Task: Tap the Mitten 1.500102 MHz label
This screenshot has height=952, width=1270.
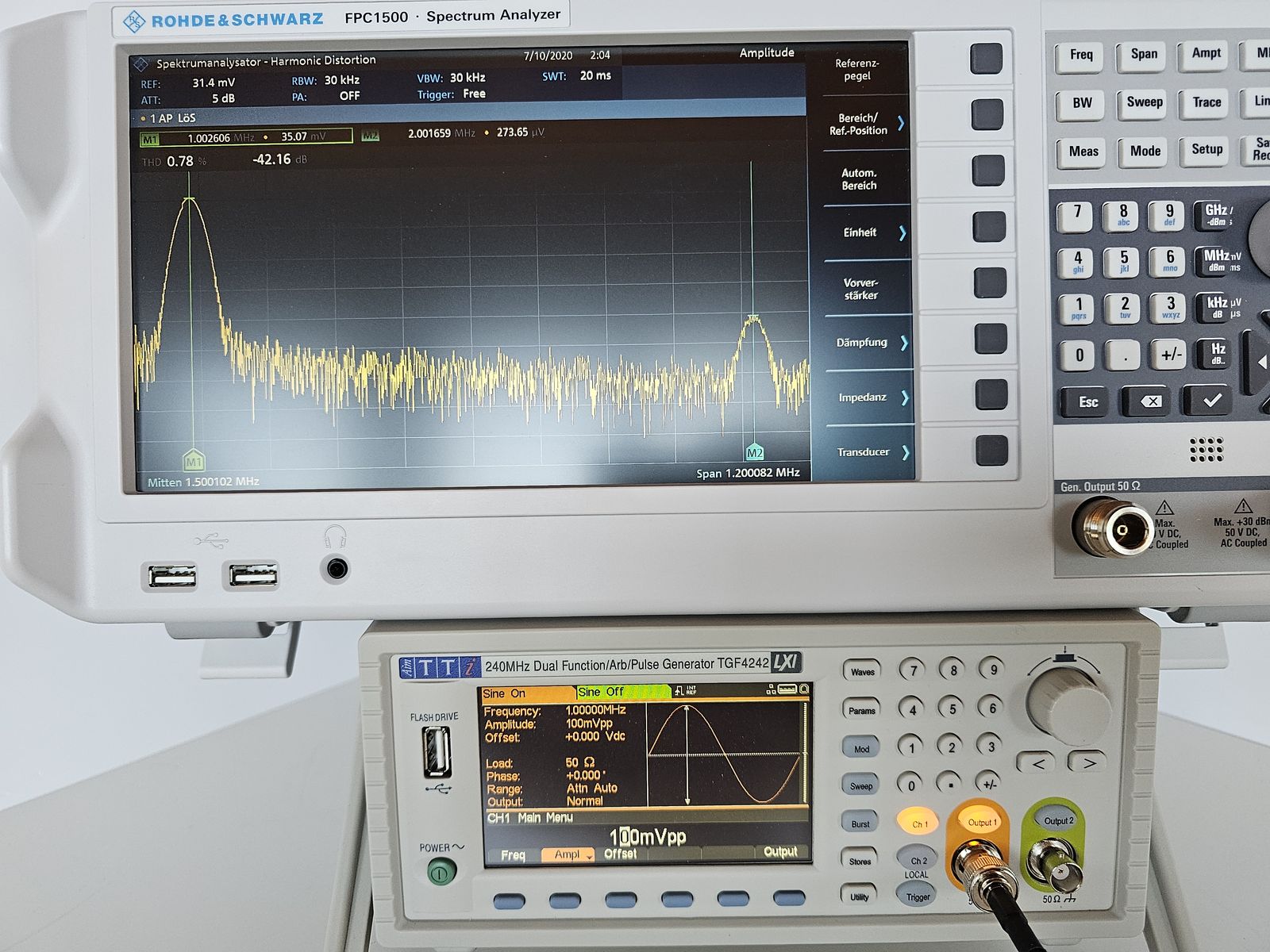Action: click(x=203, y=482)
